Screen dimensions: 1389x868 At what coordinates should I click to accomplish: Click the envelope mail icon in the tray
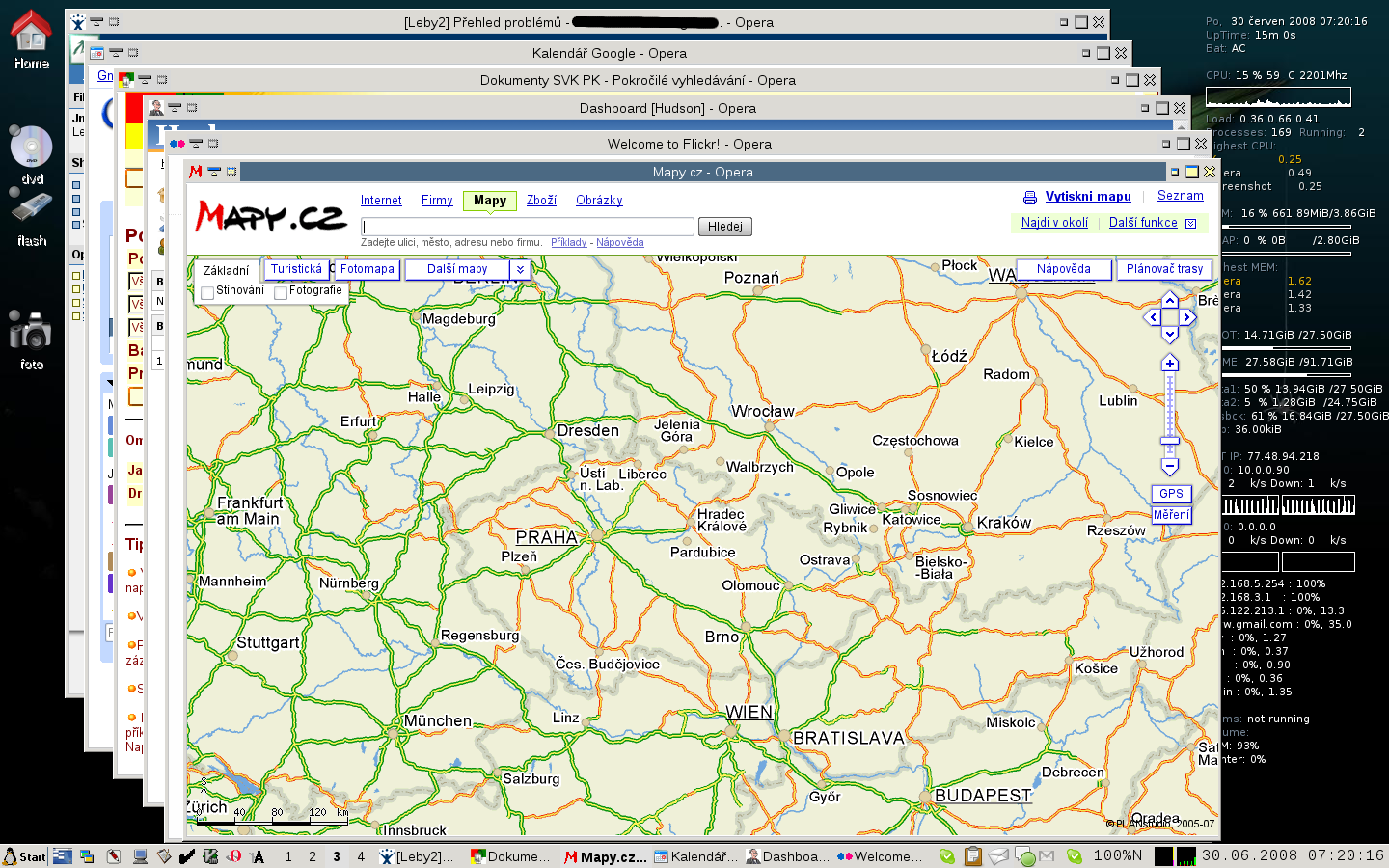coord(998,855)
